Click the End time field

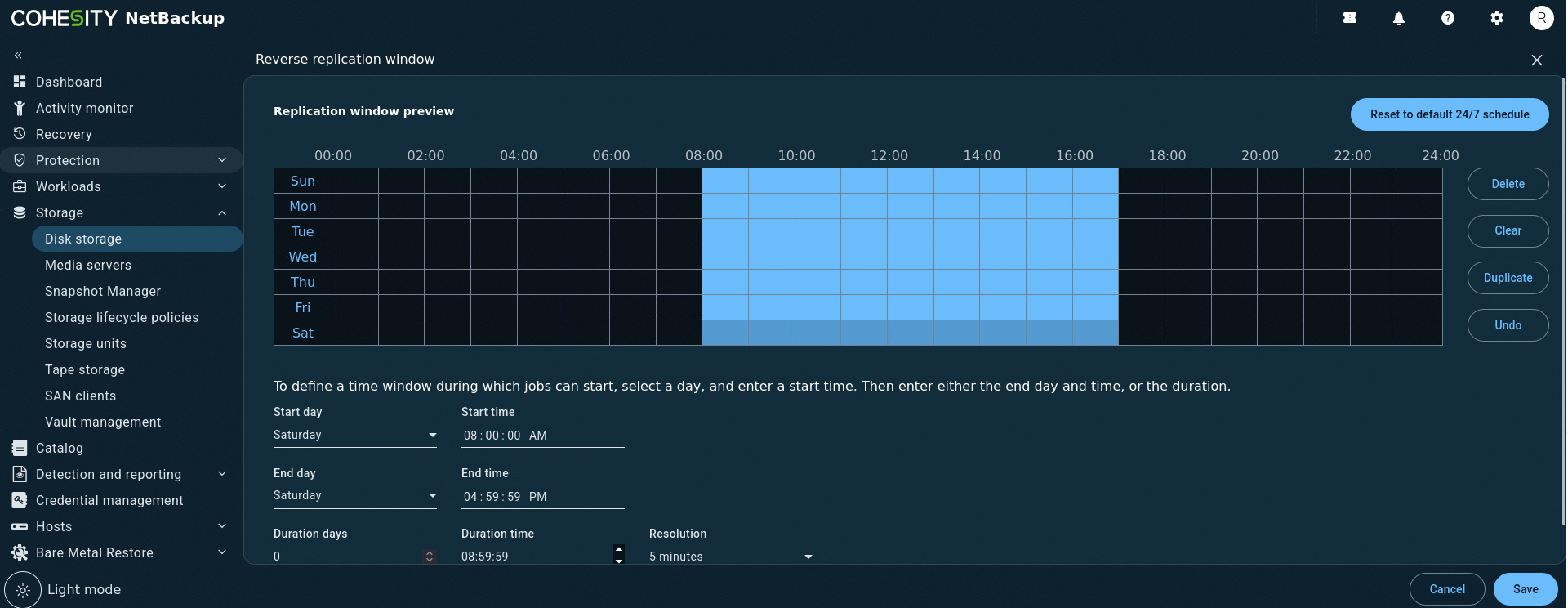(543, 496)
